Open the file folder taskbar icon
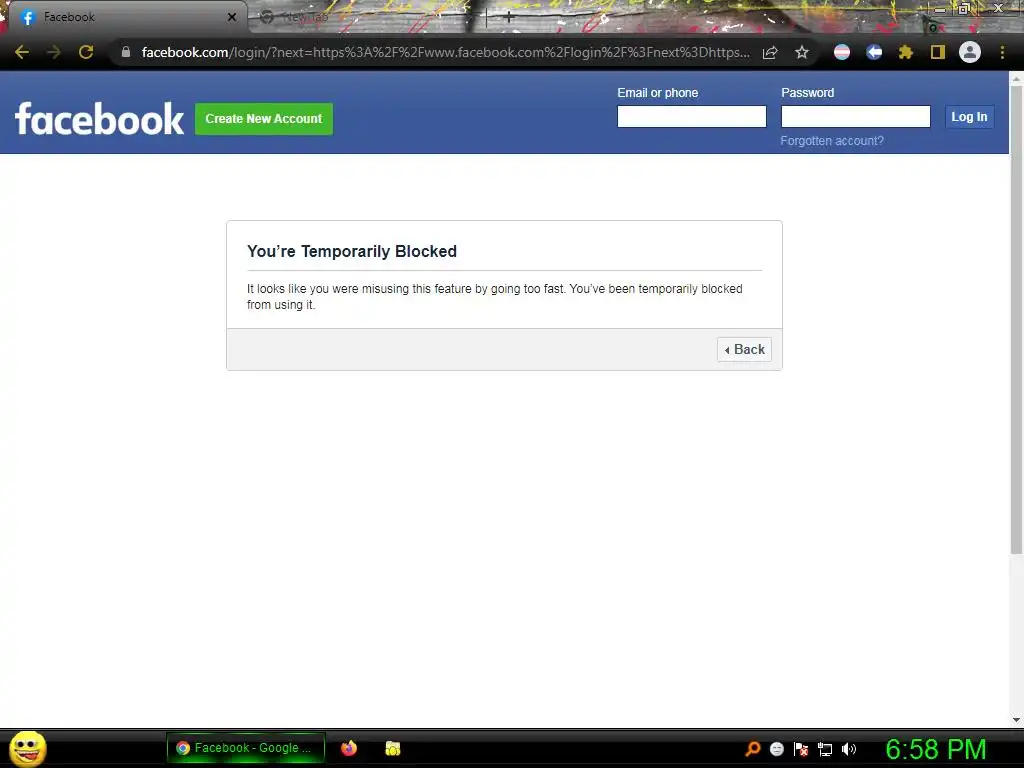The width and height of the screenshot is (1024, 768). point(392,748)
